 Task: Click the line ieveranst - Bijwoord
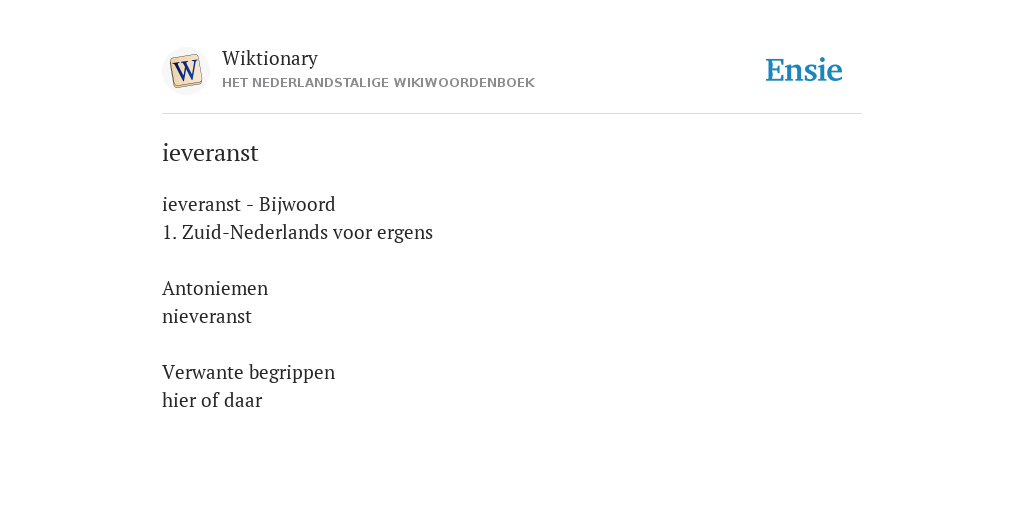249,204
